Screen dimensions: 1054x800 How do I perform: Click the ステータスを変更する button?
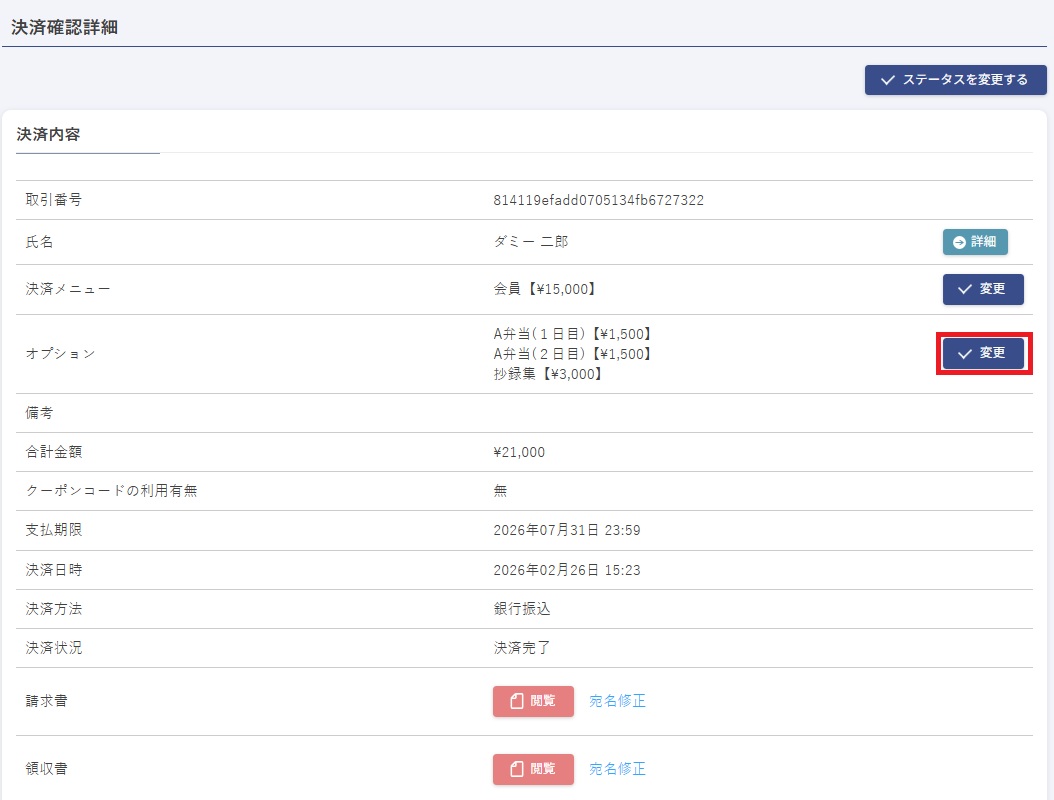(x=955, y=80)
